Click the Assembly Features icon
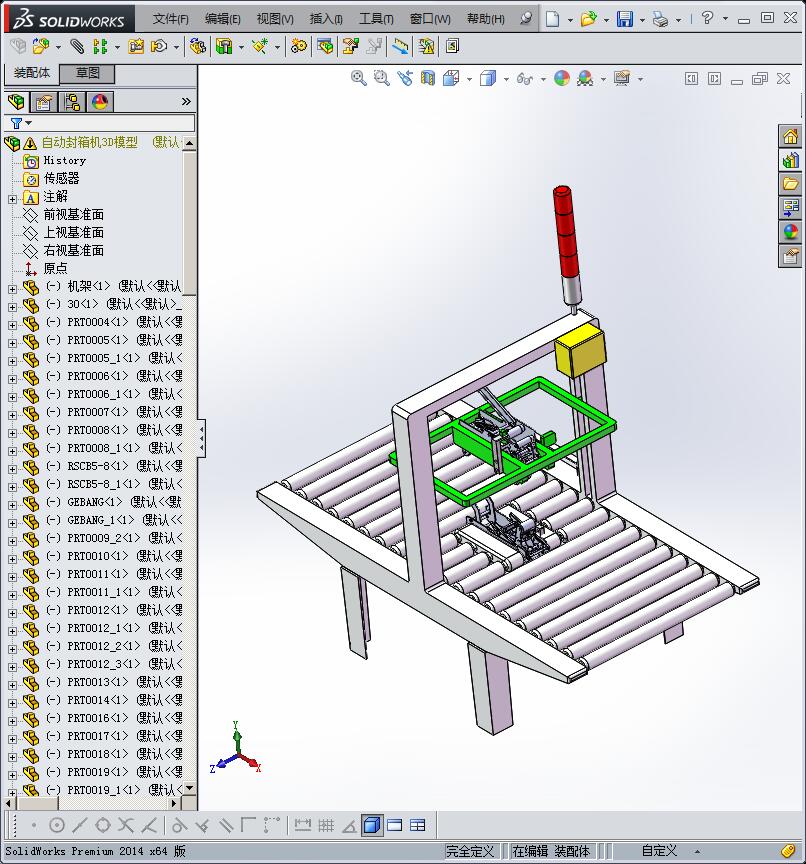 pos(224,46)
